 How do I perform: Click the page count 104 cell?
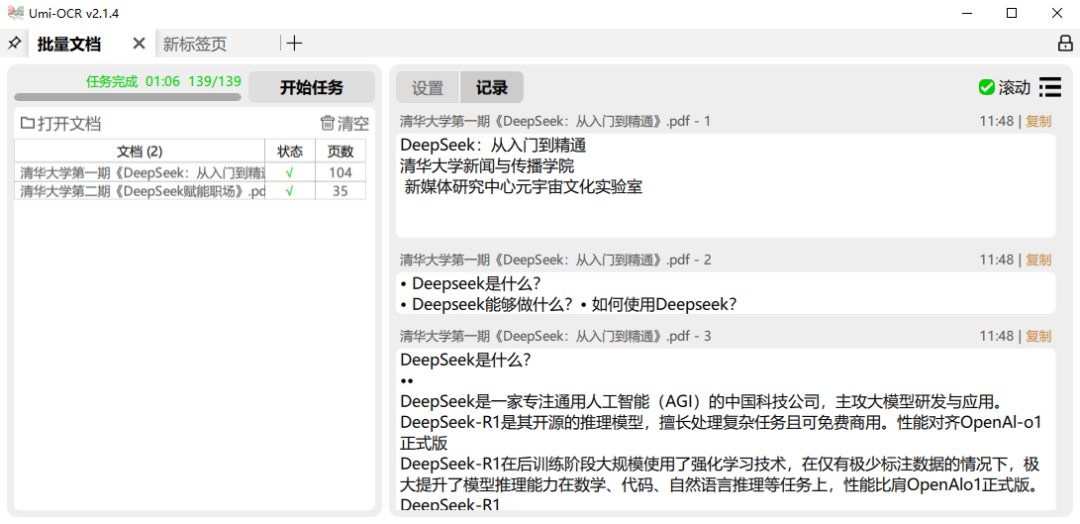[340, 172]
